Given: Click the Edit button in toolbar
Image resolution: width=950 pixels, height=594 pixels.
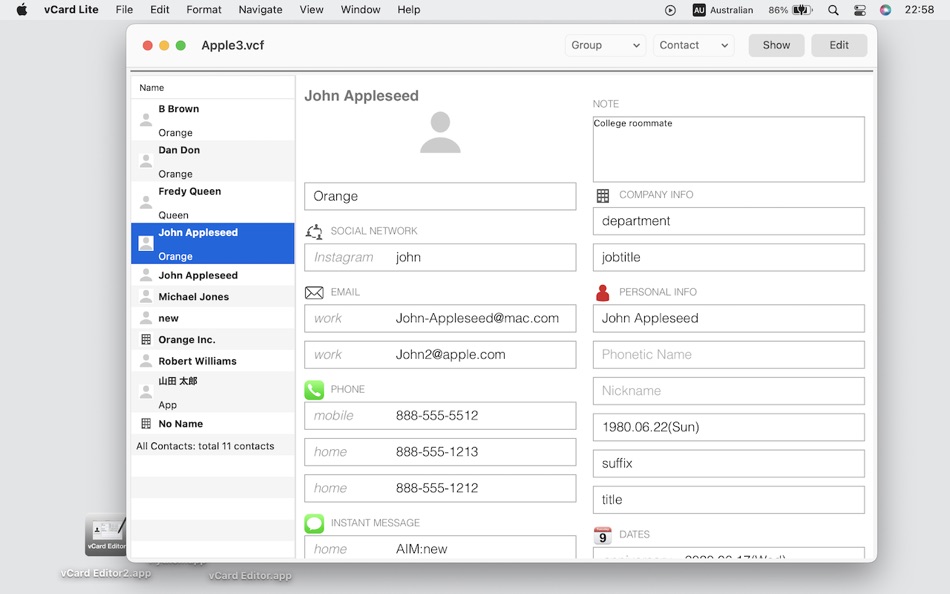Looking at the screenshot, I should tap(839, 45).
